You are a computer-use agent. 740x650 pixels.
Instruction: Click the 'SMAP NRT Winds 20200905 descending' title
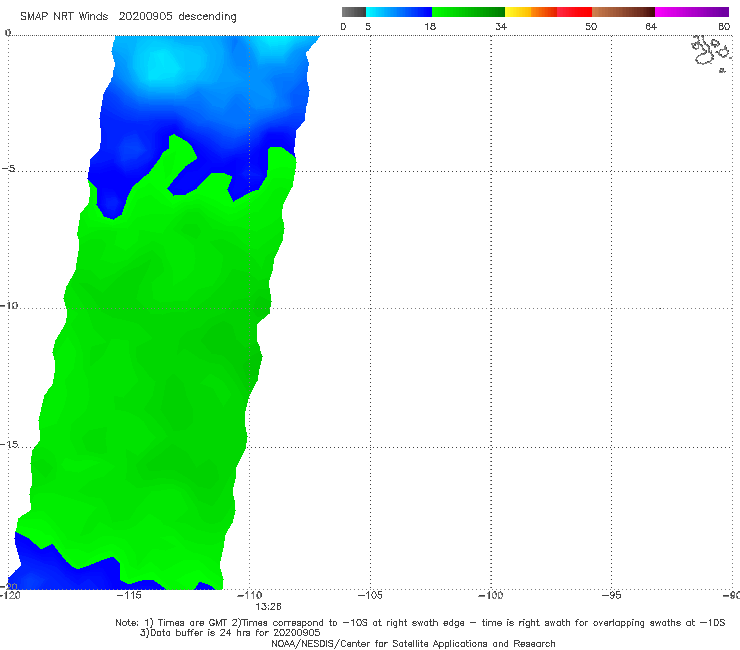point(128,17)
